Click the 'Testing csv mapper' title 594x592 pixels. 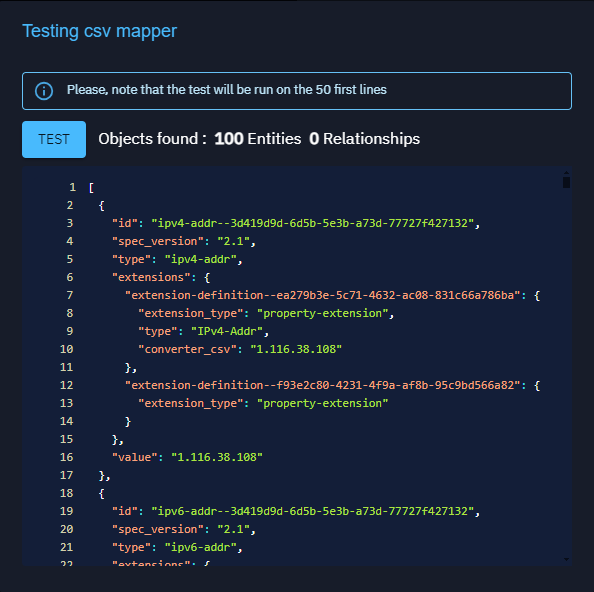pos(100,31)
